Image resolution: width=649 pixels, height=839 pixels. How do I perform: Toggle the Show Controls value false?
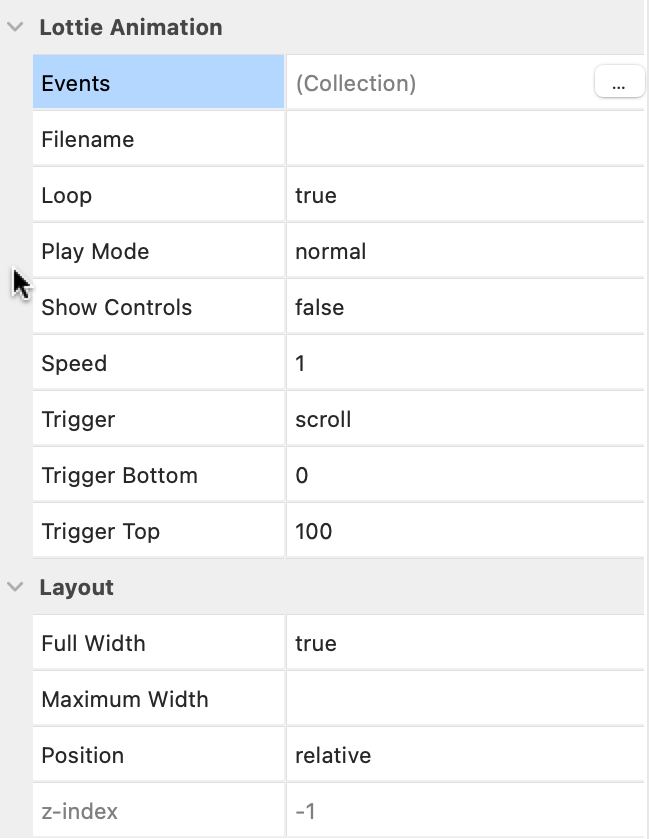tap(320, 308)
